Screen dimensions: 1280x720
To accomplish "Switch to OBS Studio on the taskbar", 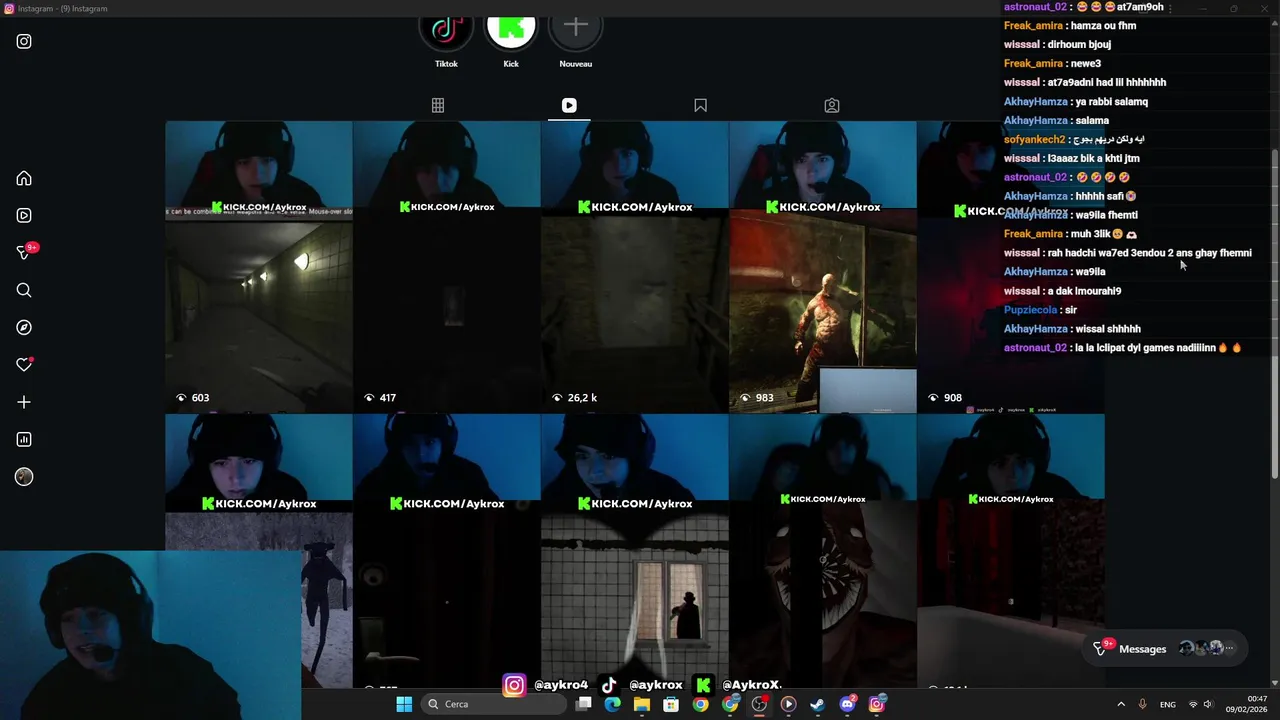I will [759, 704].
